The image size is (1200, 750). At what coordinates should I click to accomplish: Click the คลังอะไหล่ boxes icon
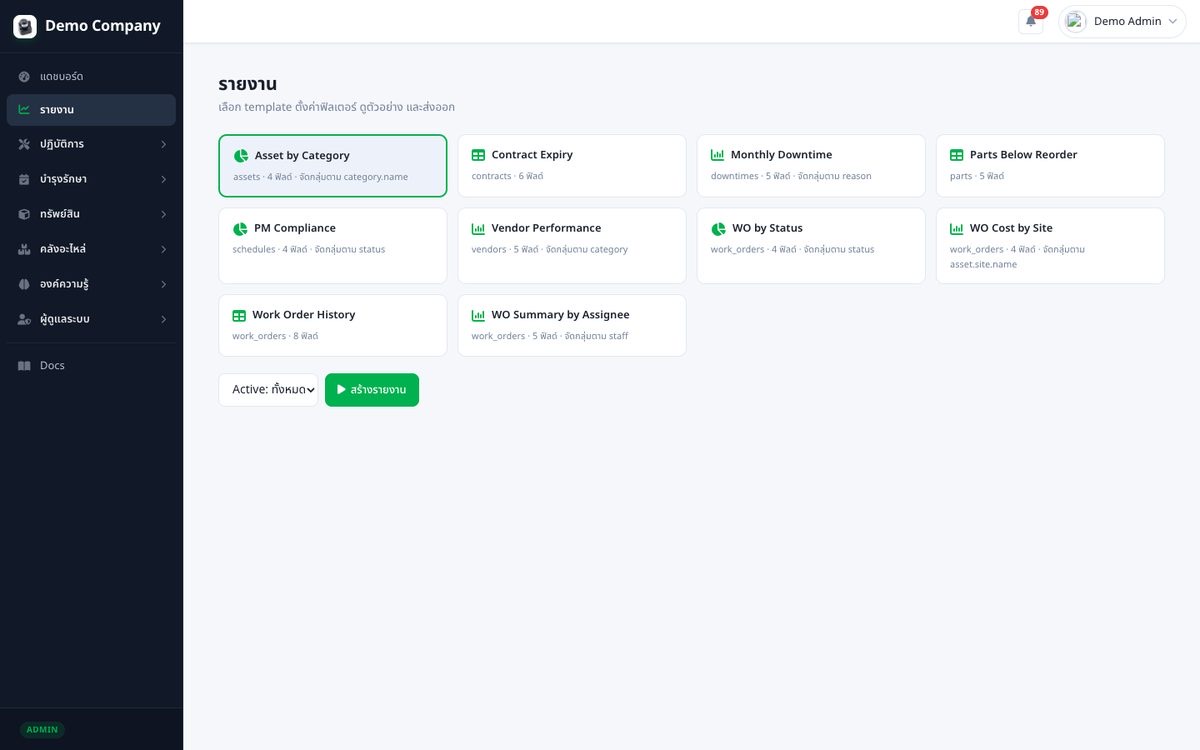point(24,249)
